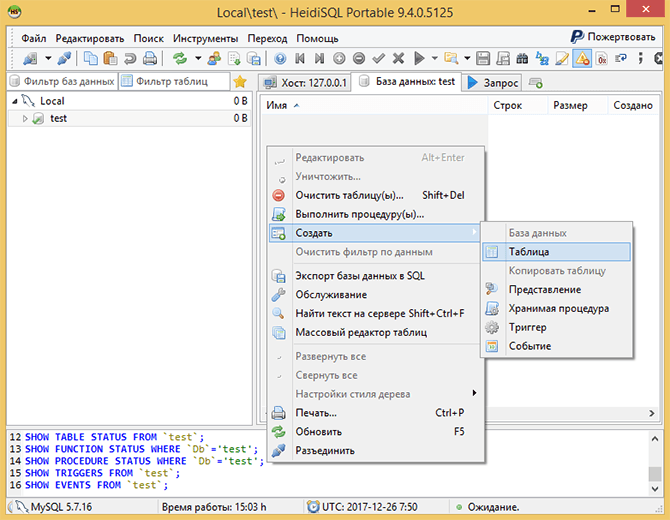670x520 pixels.
Task: Open the session manager dropdown arrow
Action: tap(48, 58)
